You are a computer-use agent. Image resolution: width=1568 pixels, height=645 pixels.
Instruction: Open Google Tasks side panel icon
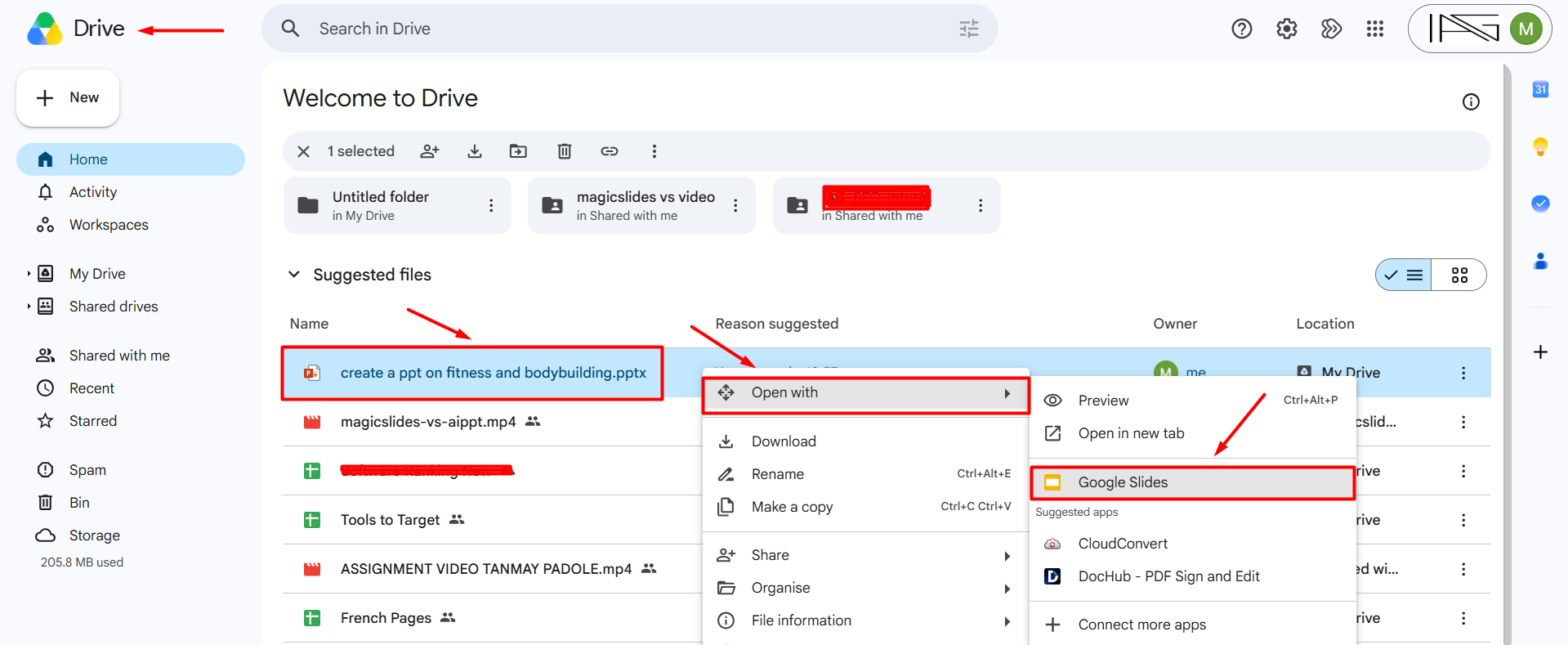tap(1540, 204)
